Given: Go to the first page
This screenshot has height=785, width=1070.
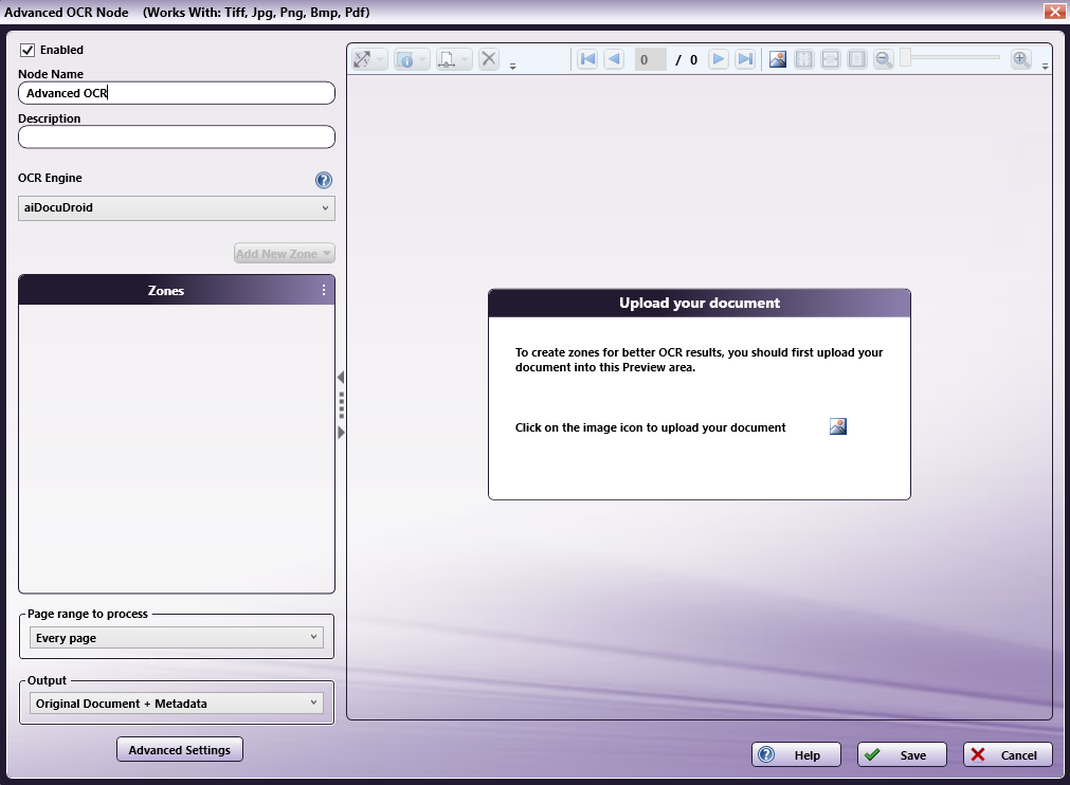Looking at the screenshot, I should point(588,59).
